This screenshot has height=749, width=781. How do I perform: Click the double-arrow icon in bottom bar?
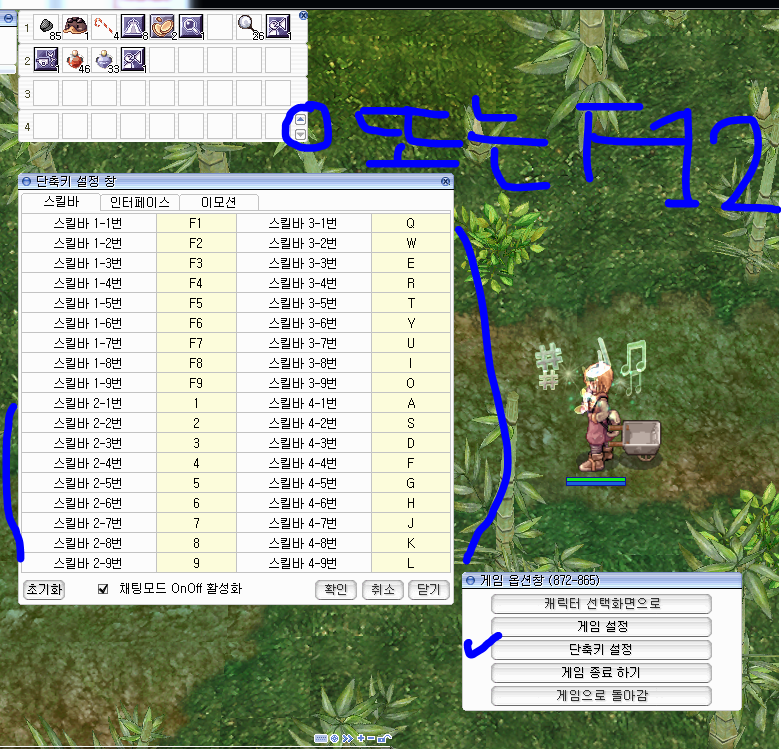(x=347, y=738)
